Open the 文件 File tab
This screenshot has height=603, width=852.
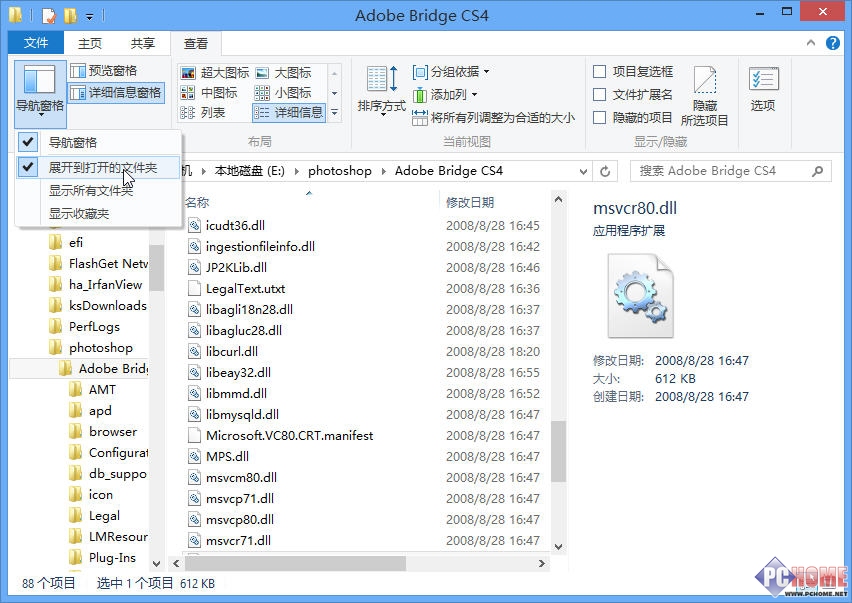click(x=36, y=43)
